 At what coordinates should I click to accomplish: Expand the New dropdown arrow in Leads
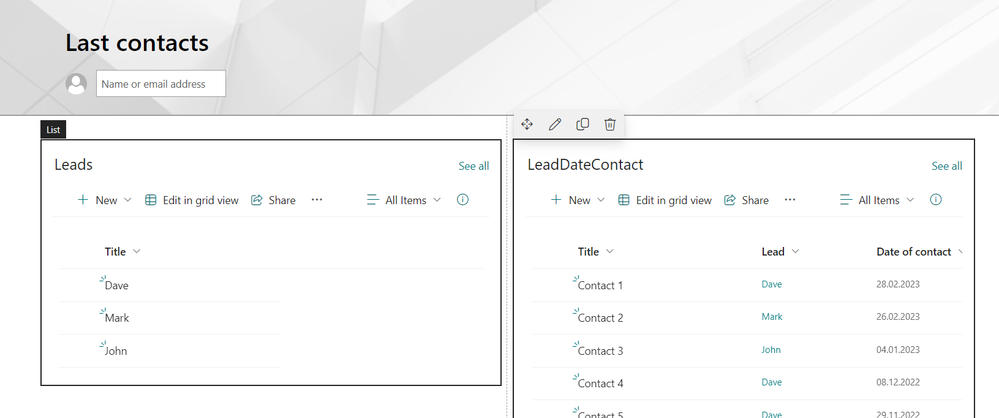127,200
